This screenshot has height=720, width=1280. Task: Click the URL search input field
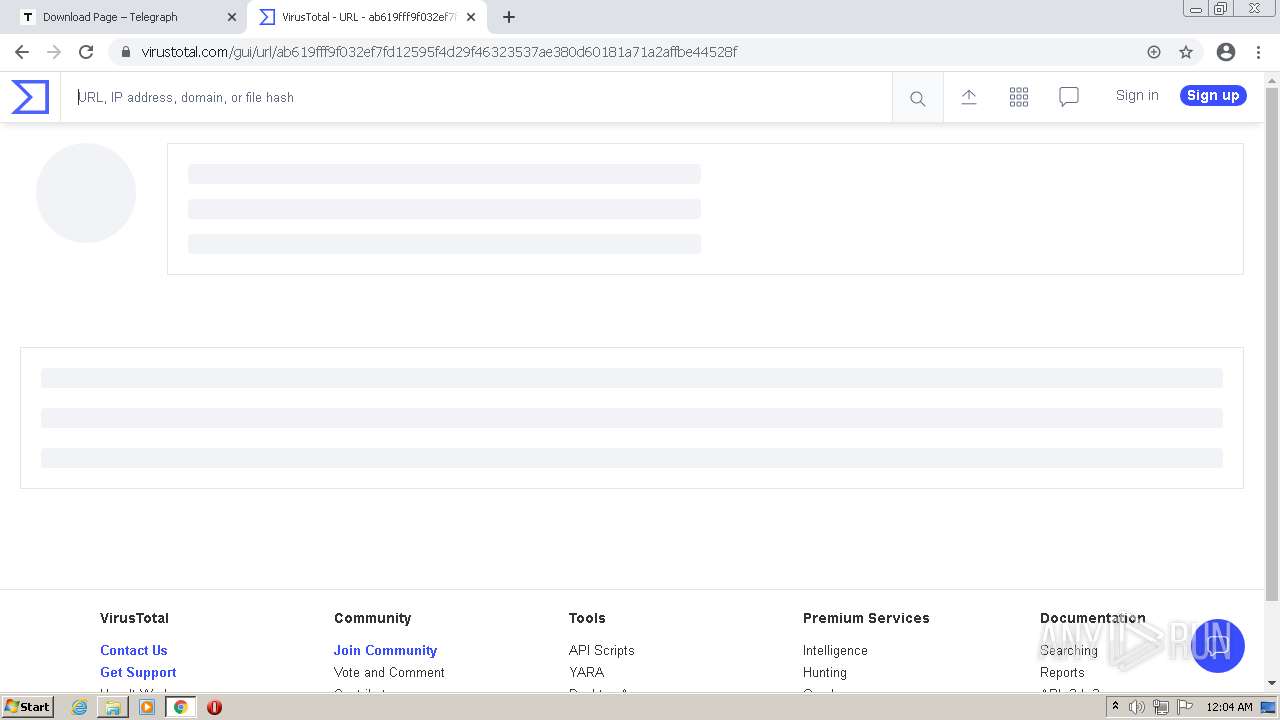[476, 97]
